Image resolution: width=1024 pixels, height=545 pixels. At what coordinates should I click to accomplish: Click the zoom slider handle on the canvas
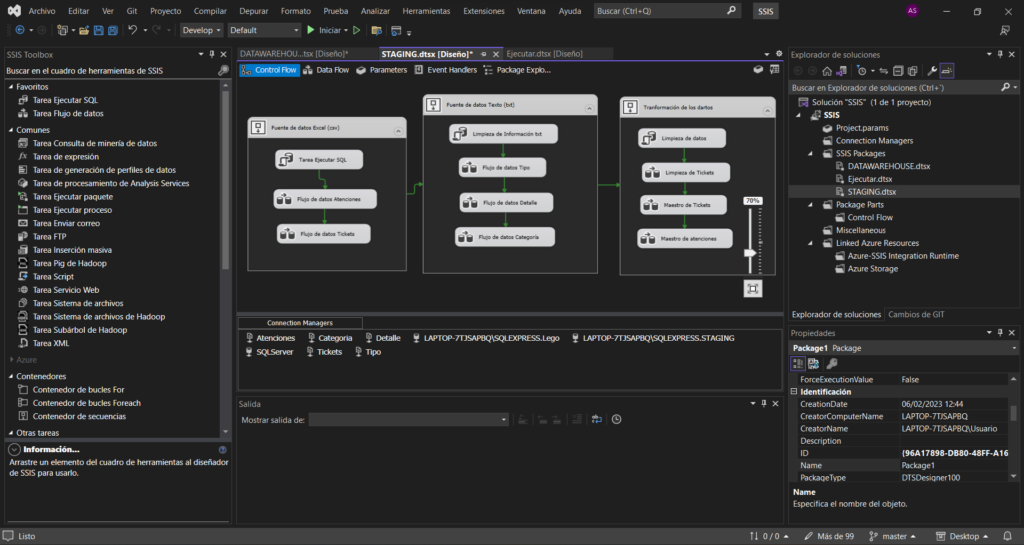point(750,254)
